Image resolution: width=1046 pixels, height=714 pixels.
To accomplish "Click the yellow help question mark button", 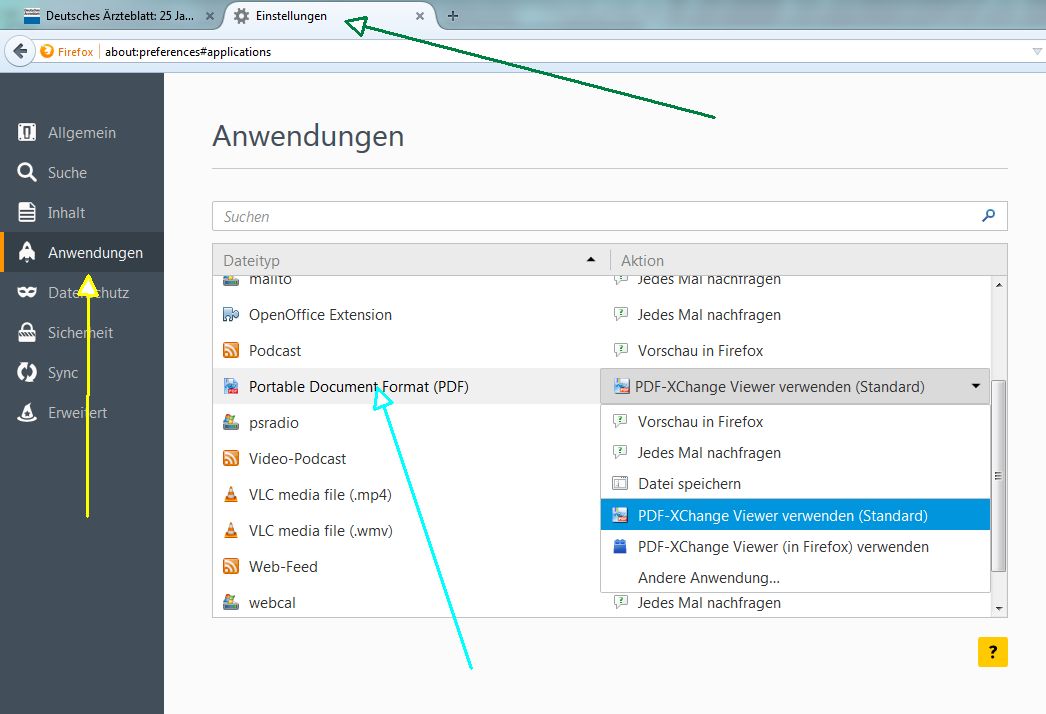I will point(993,652).
